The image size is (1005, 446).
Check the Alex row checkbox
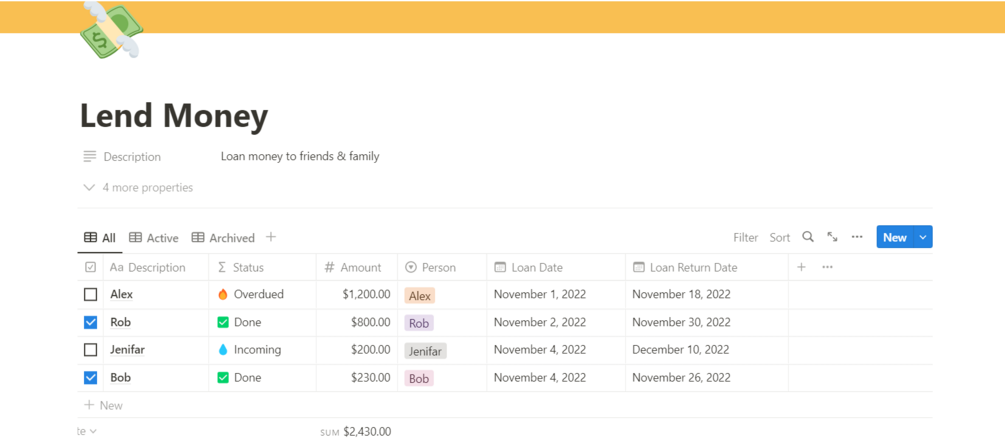coord(91,295)
